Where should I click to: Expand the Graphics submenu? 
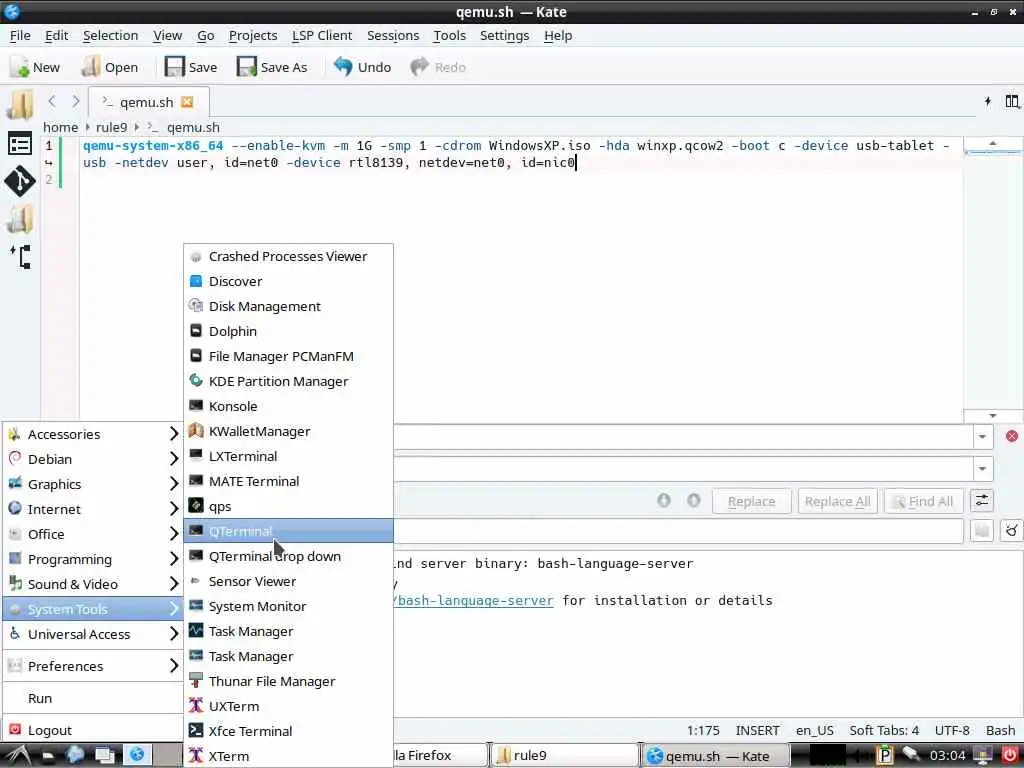pos(93,484)
